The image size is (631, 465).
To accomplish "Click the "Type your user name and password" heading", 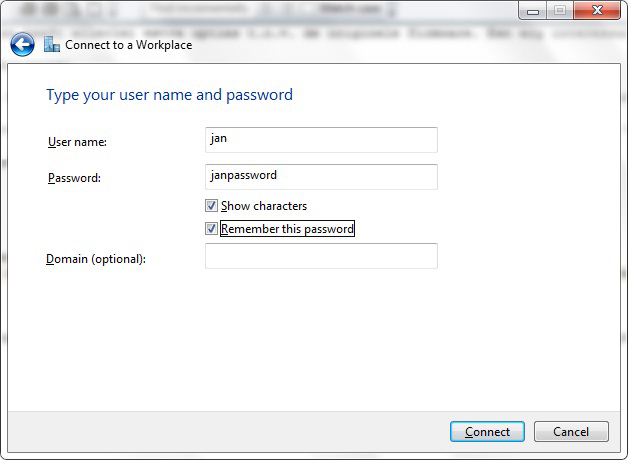I will tap(169, 95).
